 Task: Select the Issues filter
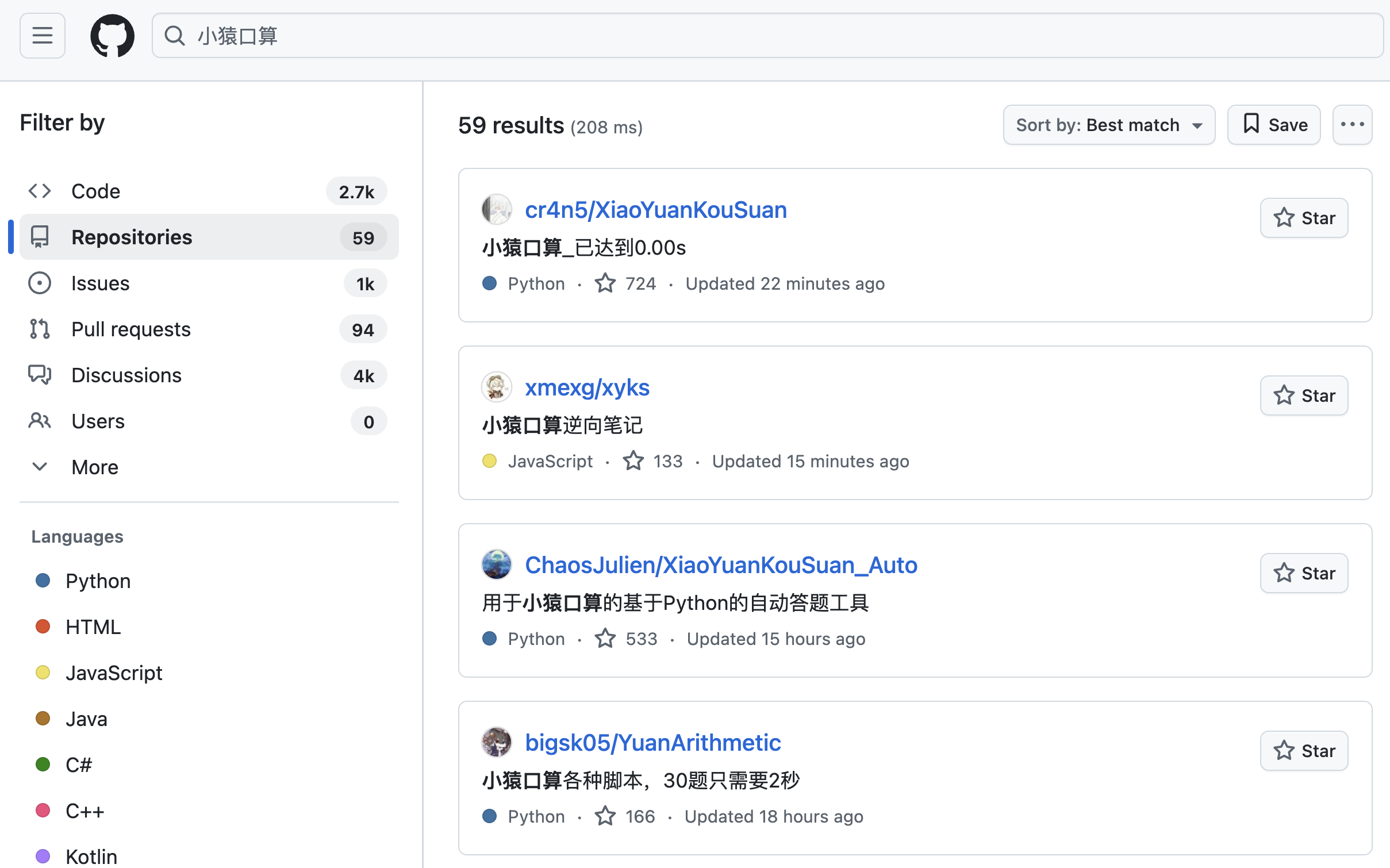pos(209,283)
